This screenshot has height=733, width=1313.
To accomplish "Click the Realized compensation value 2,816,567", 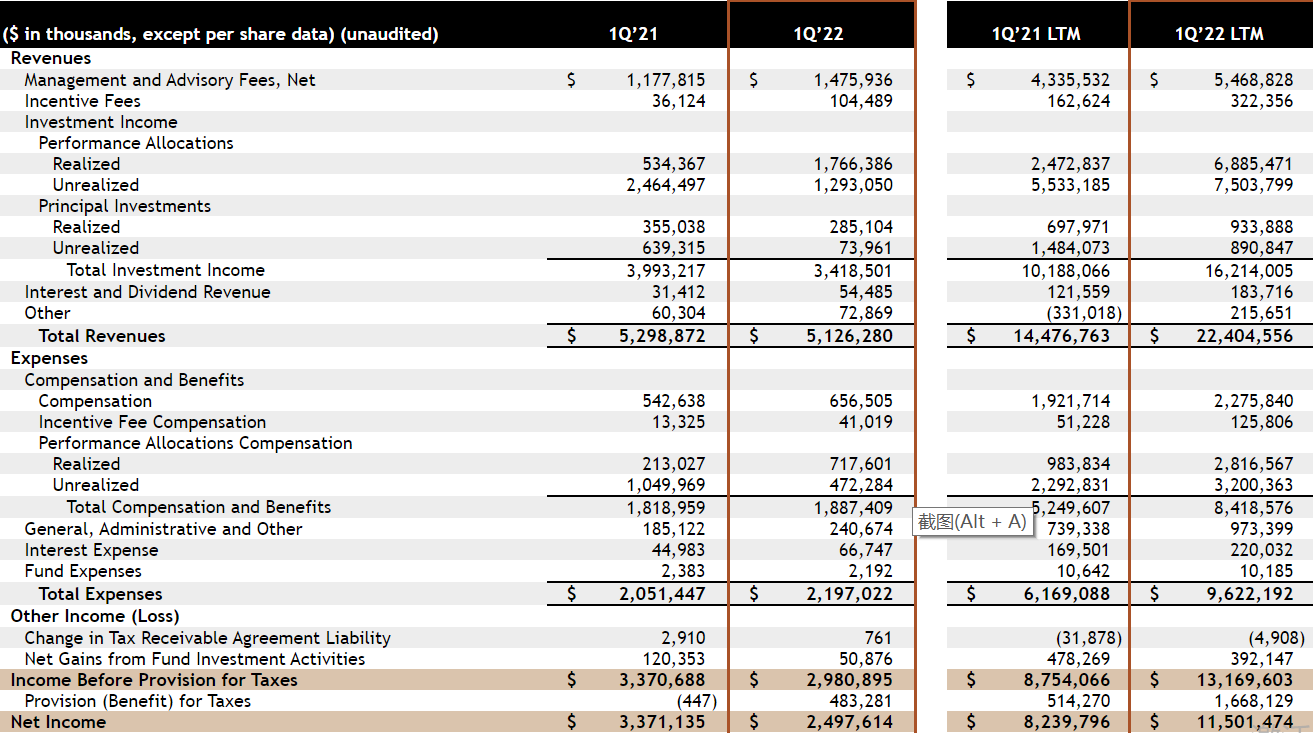I will click(1253, 464).
